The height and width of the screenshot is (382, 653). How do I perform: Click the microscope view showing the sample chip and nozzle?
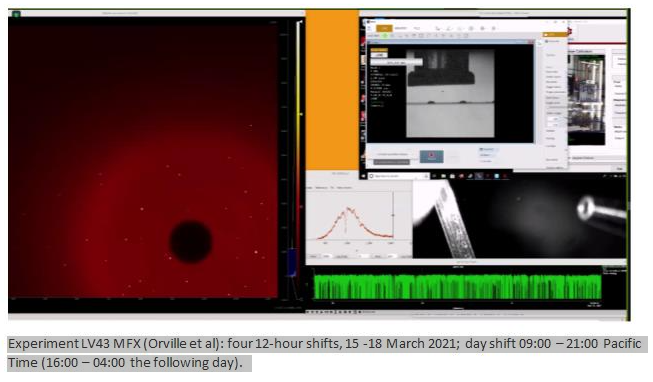pyautogui.click(x=519, y=219)
